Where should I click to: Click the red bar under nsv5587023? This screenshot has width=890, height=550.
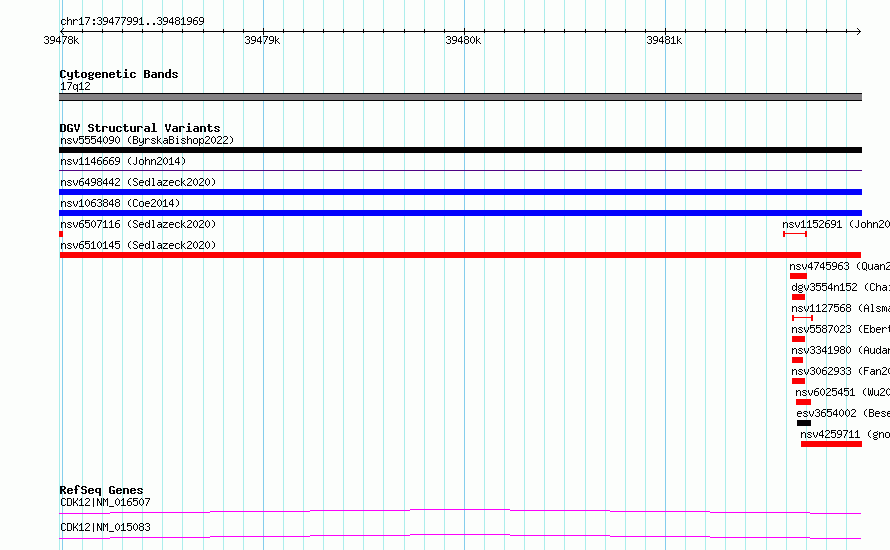[798, 339]
